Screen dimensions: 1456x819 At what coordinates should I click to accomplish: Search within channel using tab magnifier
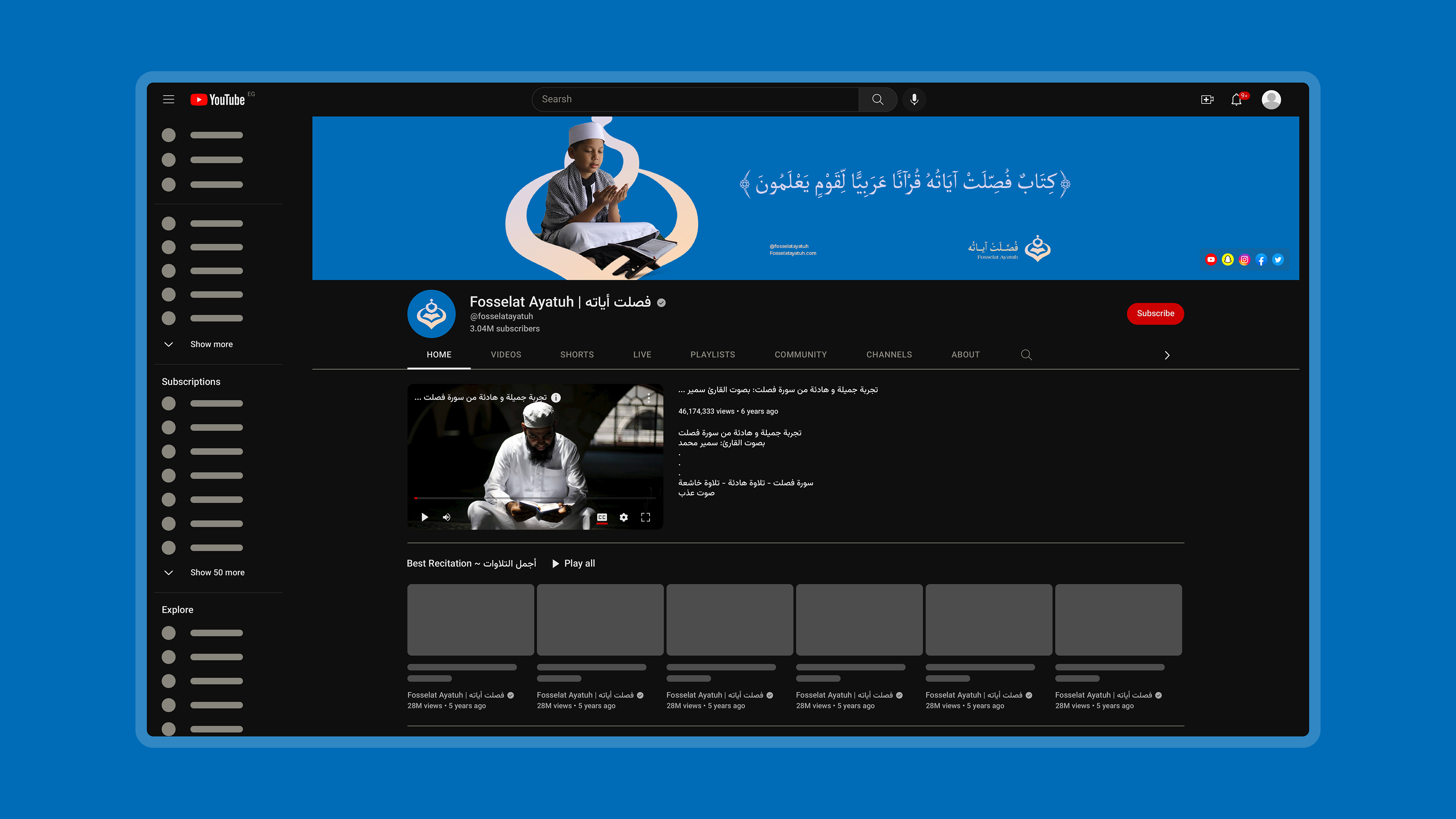(1026, 355)
